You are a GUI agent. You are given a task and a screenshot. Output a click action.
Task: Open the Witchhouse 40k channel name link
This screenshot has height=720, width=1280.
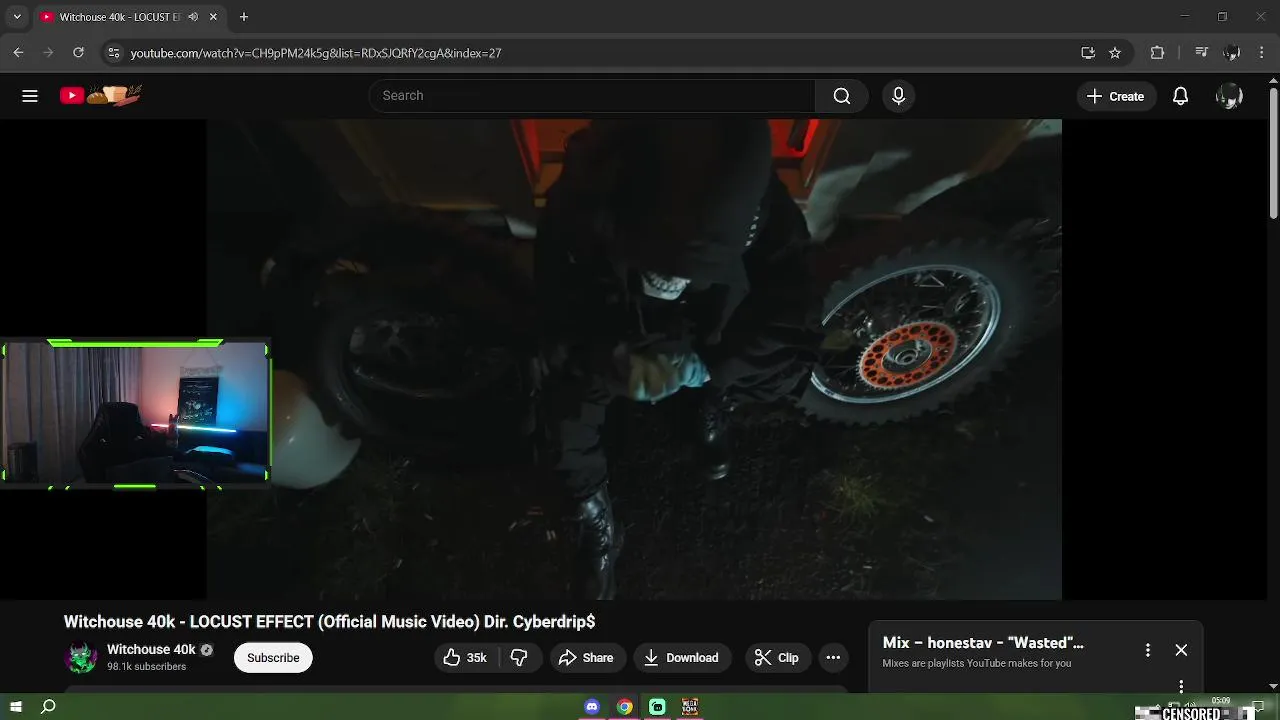coord(151,649)
